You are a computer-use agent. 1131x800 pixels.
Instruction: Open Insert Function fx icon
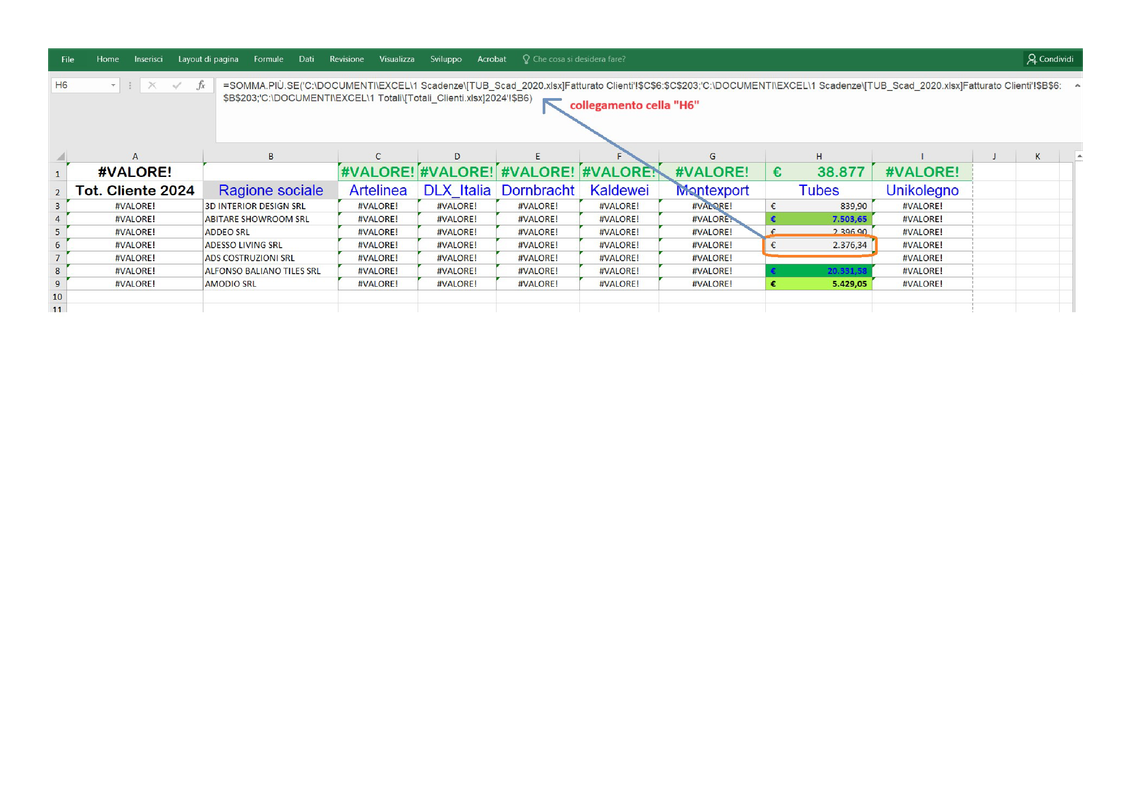point(201,85)
